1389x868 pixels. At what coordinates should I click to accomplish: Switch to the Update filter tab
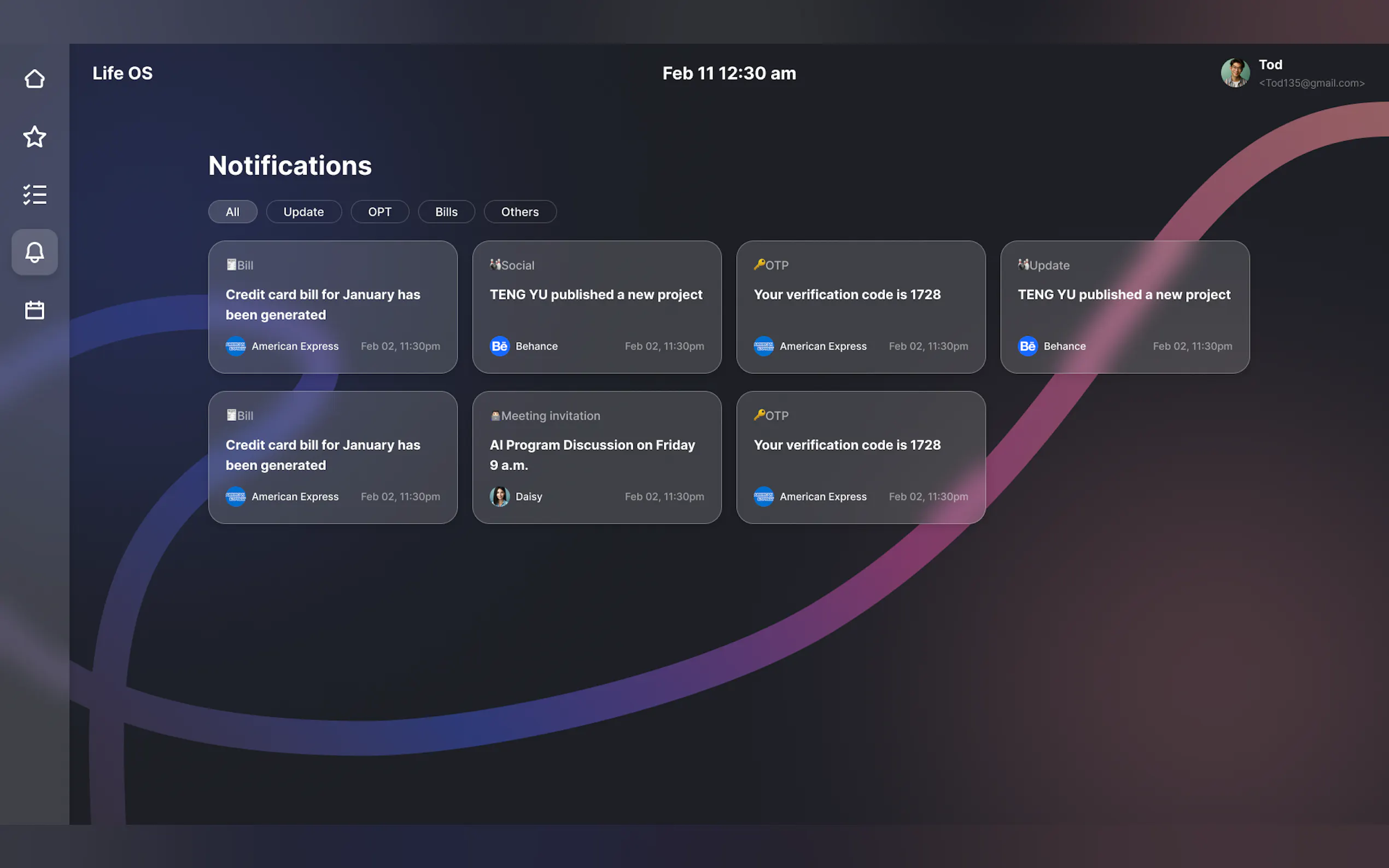coord(303,212)
